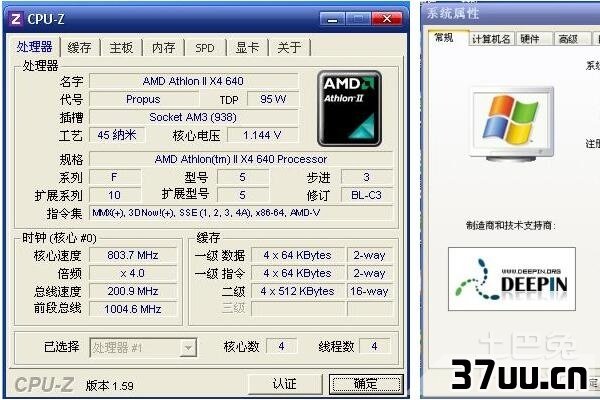Click the 一级 指令 cache value 4 x 64 KBytes
The width and height of the screenshot is (600, 400).
[298, 273]
